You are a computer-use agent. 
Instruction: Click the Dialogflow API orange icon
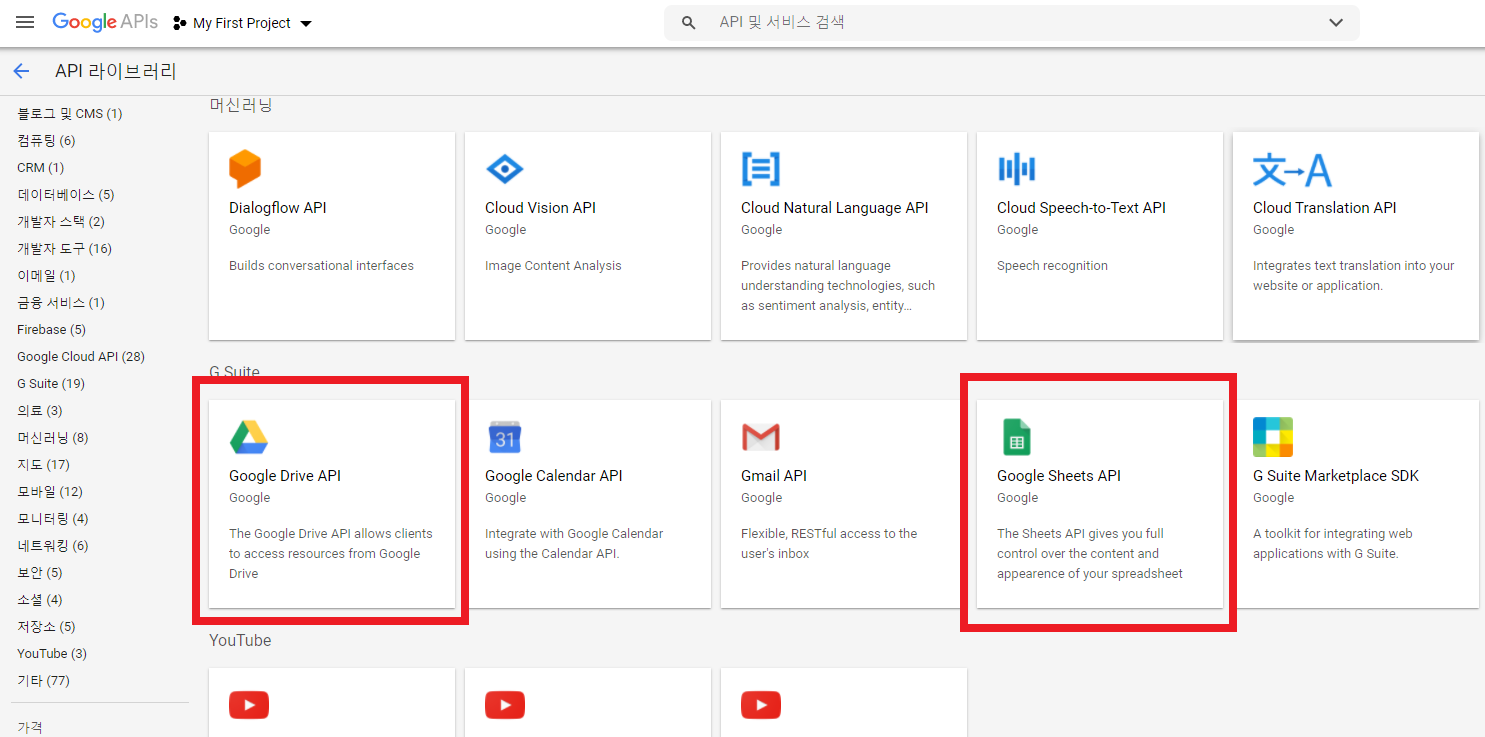coord(245,168)
